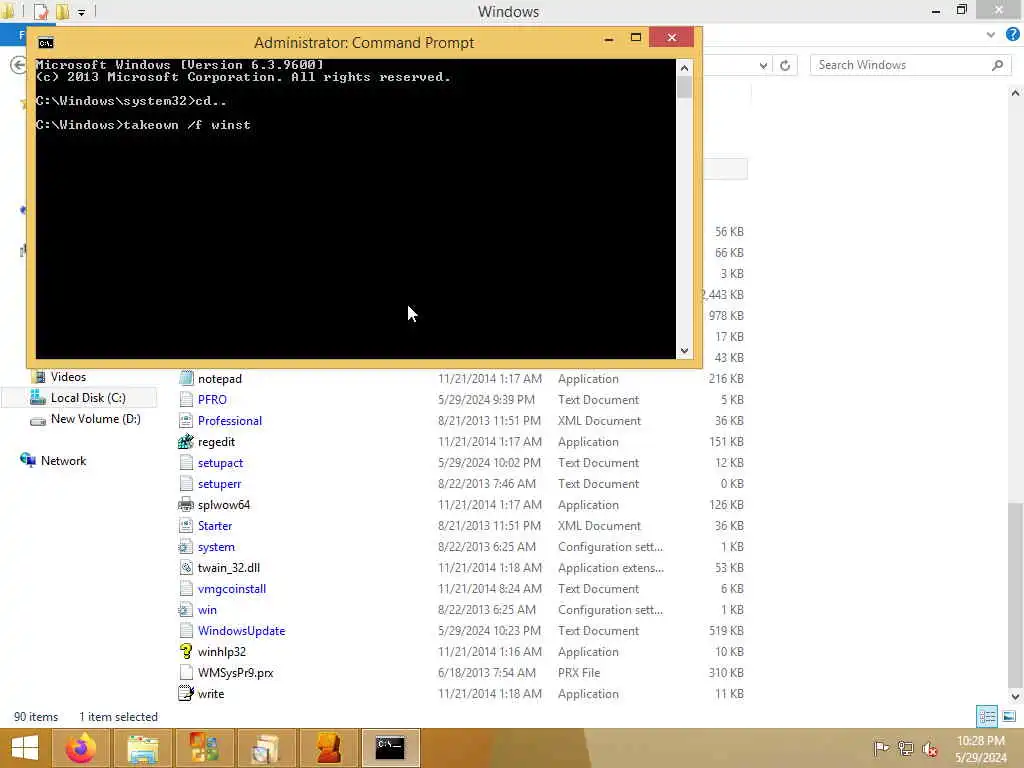This screenshot has height=768, width=1024.
Task: Open Firefox from the taskbar
Action: click(81, 748)
